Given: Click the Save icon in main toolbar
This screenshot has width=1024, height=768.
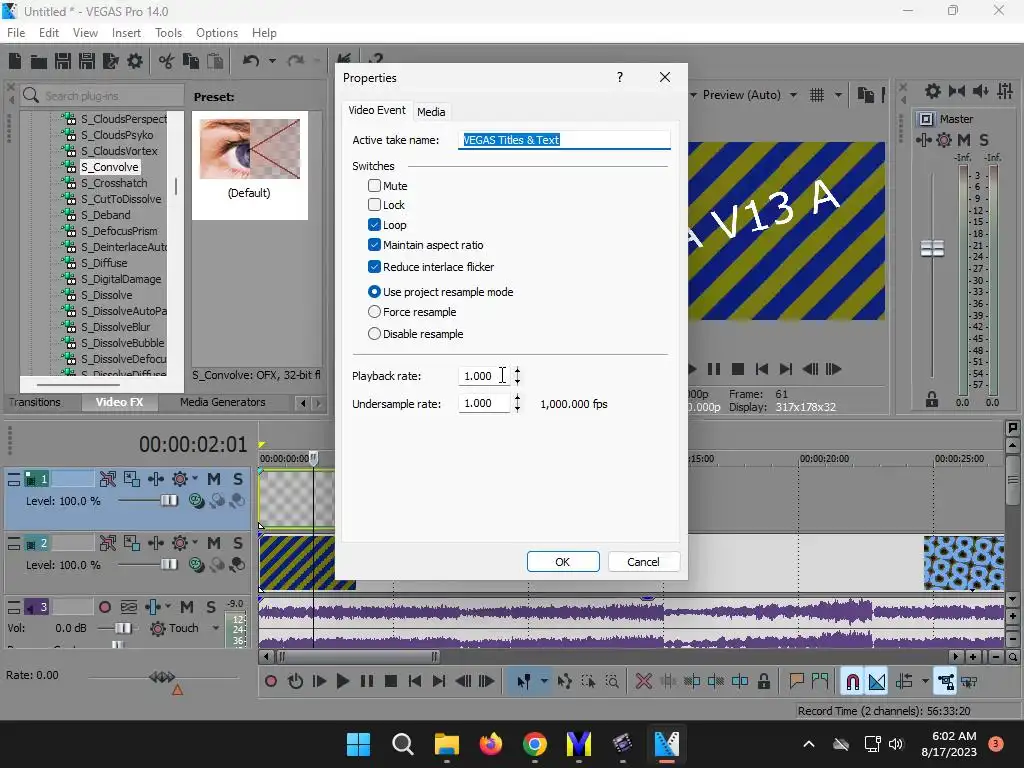Looking at the screenshot, I should pos(63,61).
